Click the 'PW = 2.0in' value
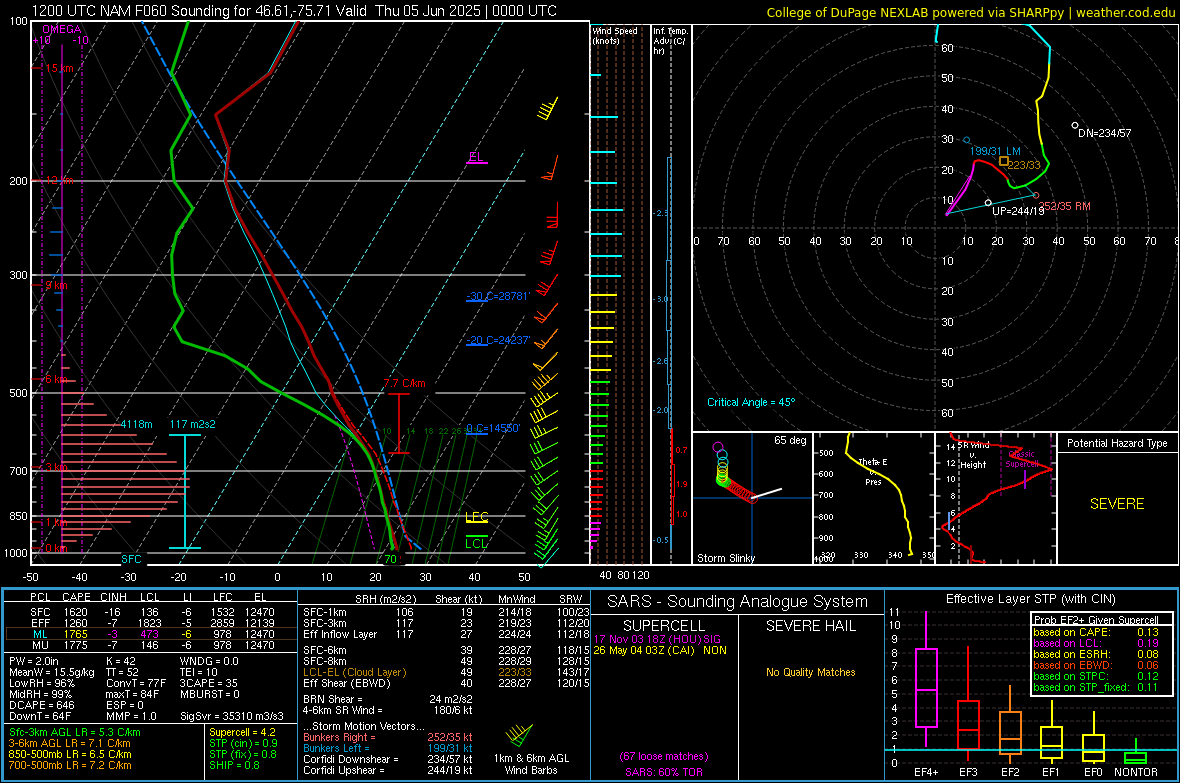Screen dimensions: 1180x783 (x=34, y=662)
